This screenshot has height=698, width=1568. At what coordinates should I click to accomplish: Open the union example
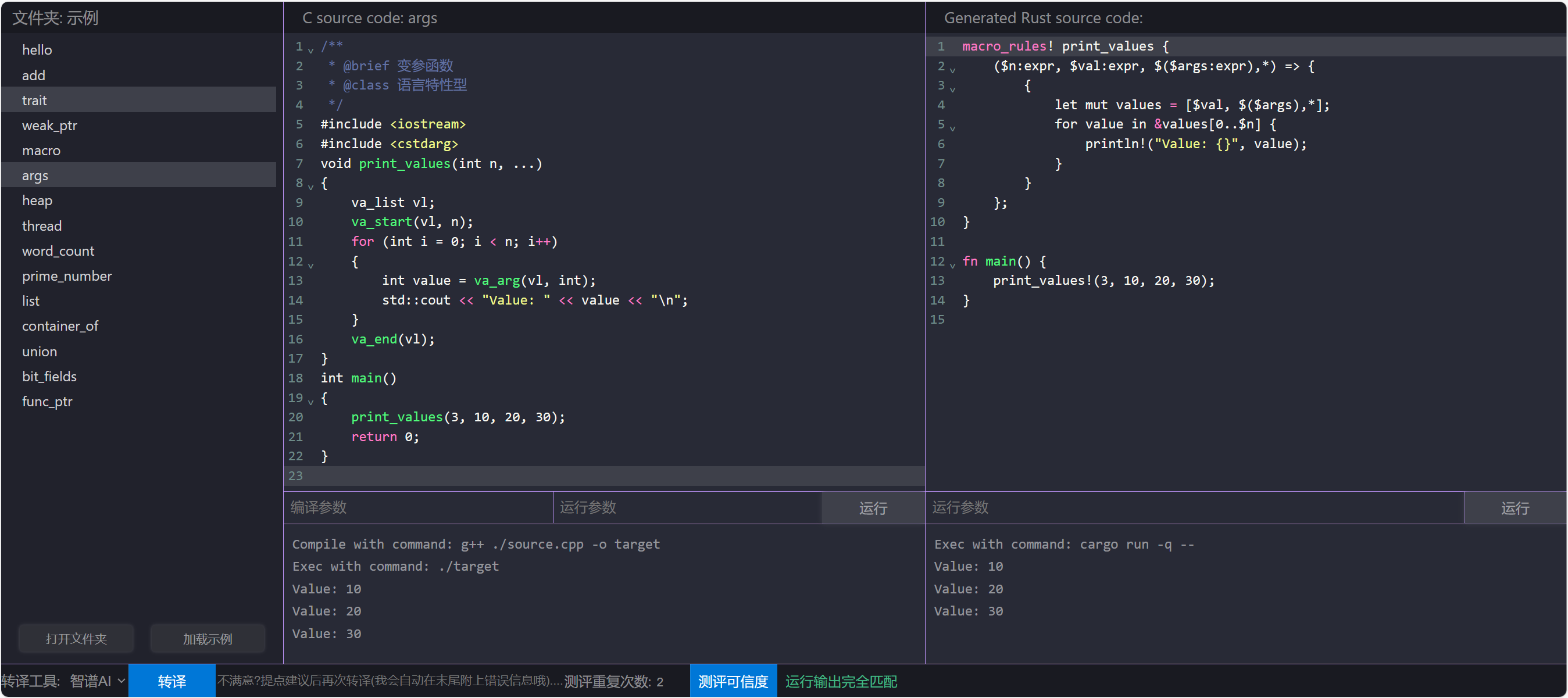point(139,351)
